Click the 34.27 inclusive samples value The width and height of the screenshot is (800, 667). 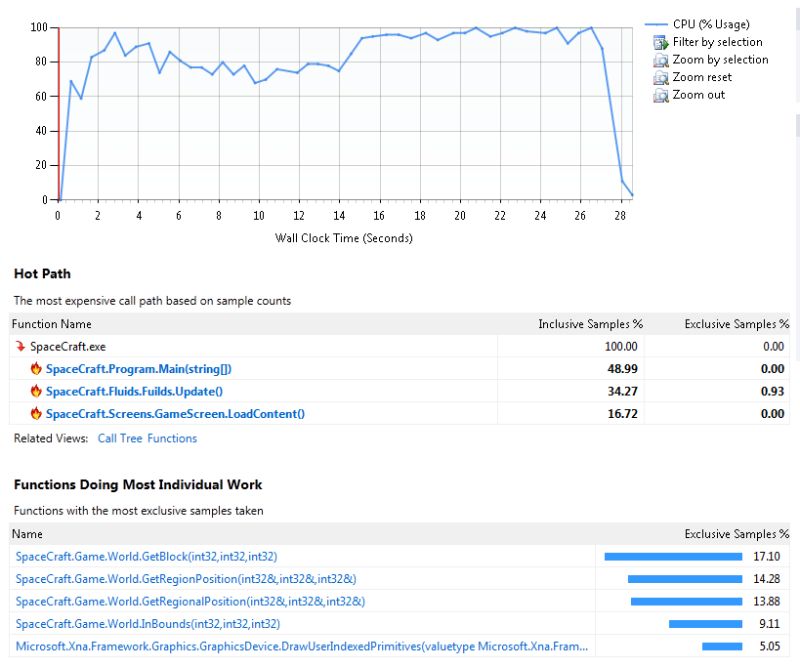(622, 391)
